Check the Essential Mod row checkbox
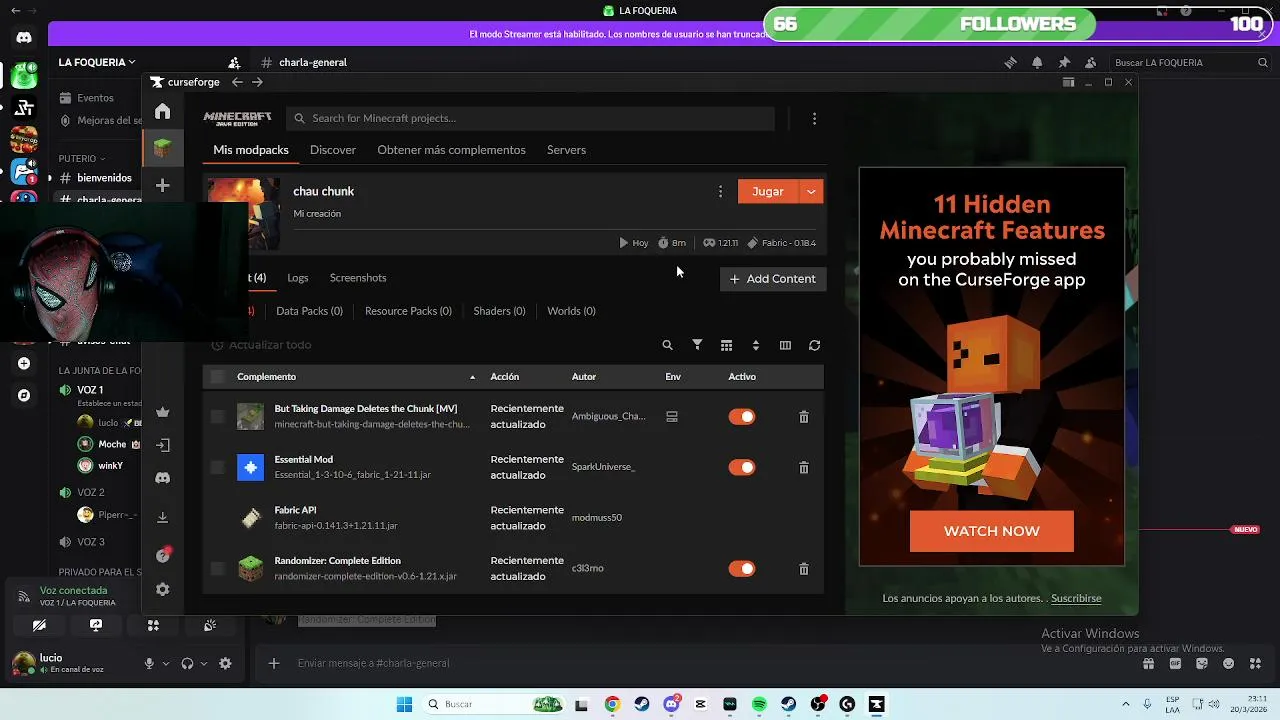This screenshot has width=1280, height=720. coord(217,467)
